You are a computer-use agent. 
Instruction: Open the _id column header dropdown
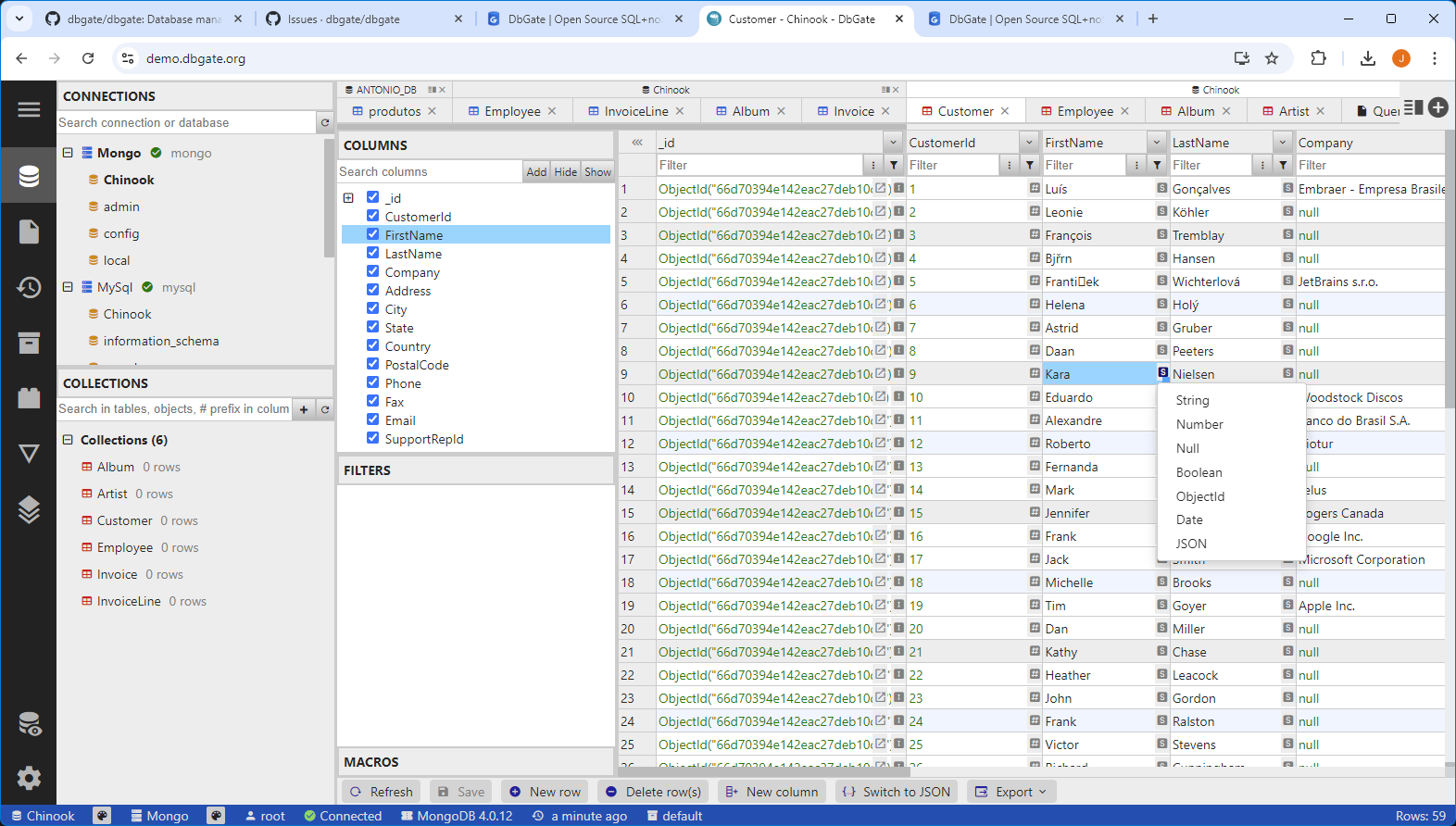pyautogui.click(x=893, y=143)
